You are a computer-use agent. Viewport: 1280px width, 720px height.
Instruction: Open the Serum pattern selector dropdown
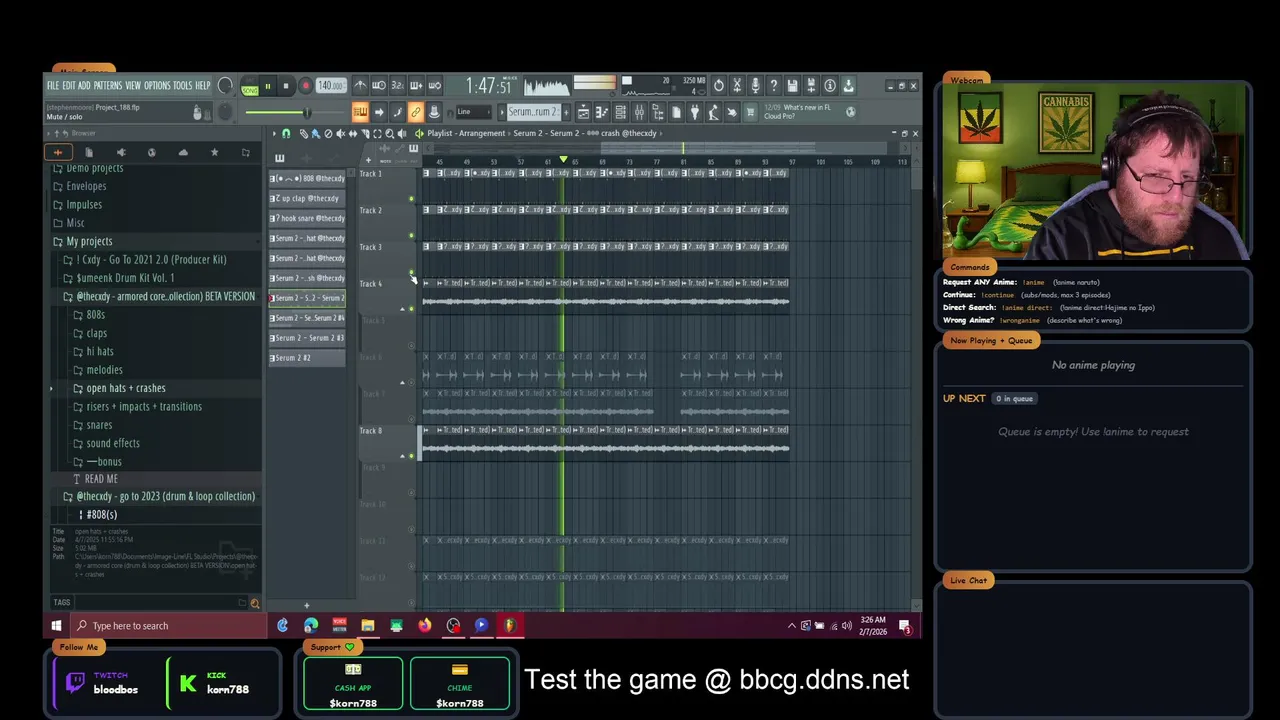click(x=532, y=112)
